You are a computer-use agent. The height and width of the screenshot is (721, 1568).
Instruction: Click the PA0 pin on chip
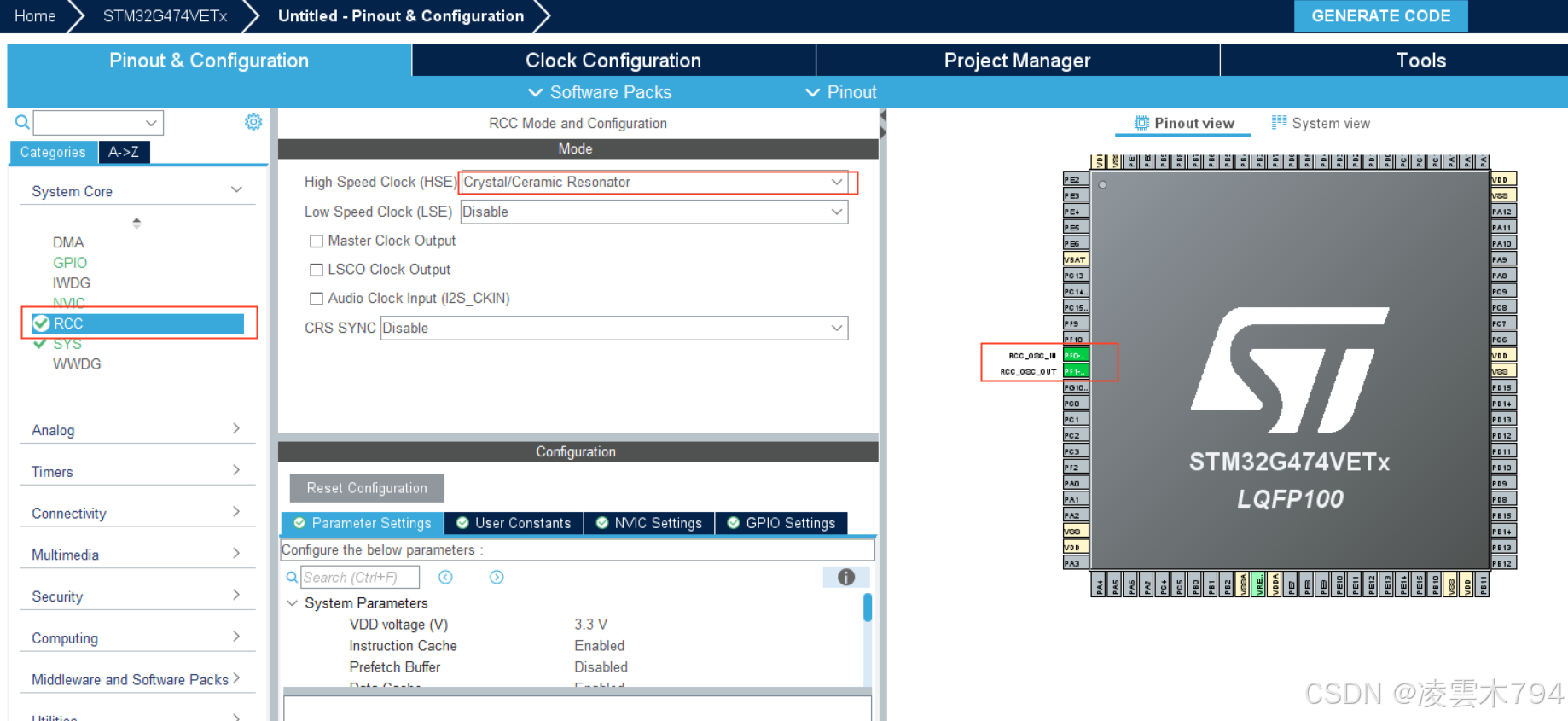point(1076,483)
